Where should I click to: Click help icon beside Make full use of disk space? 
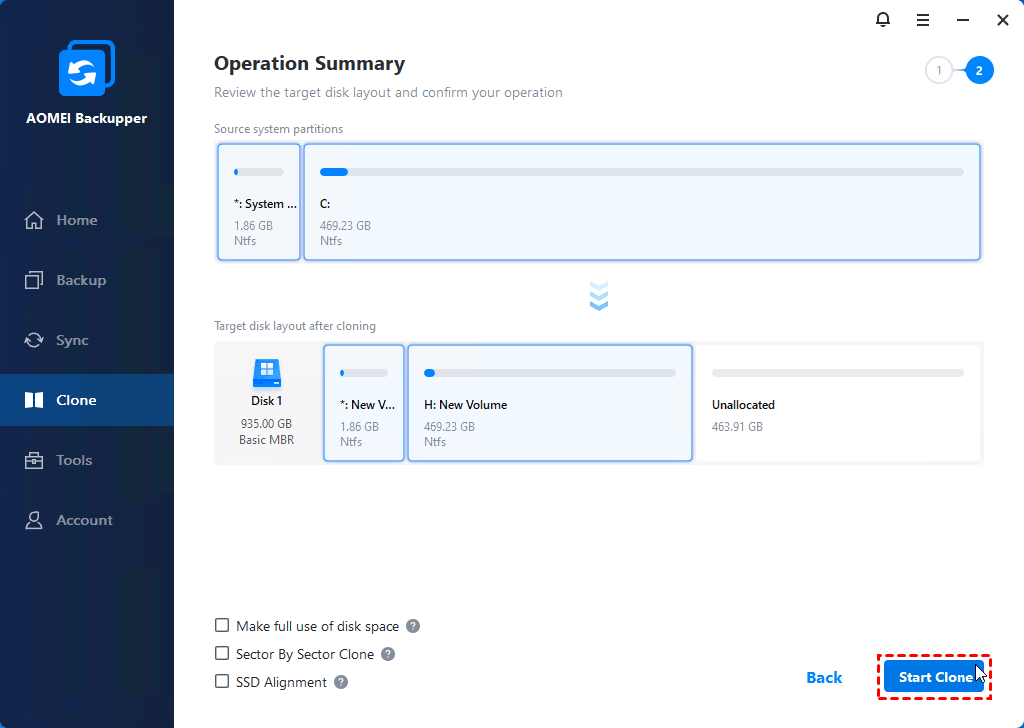[x=413, y=626]
